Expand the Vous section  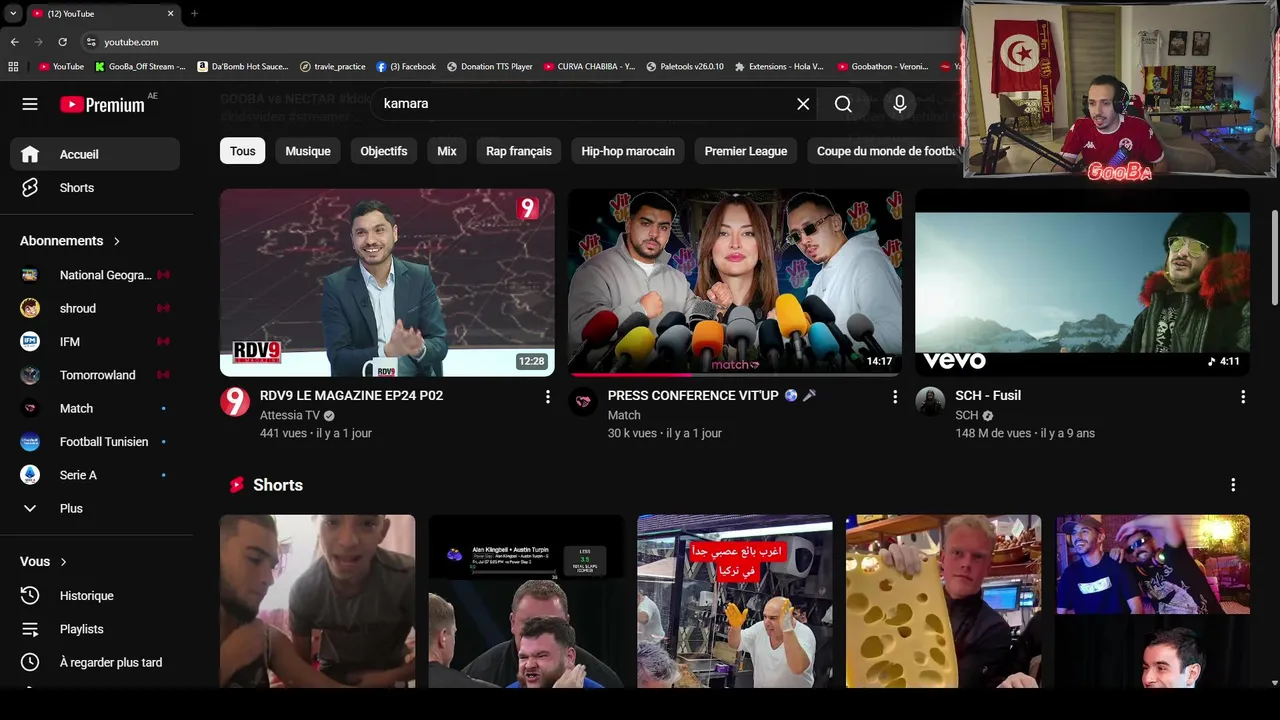pos(44,562)
